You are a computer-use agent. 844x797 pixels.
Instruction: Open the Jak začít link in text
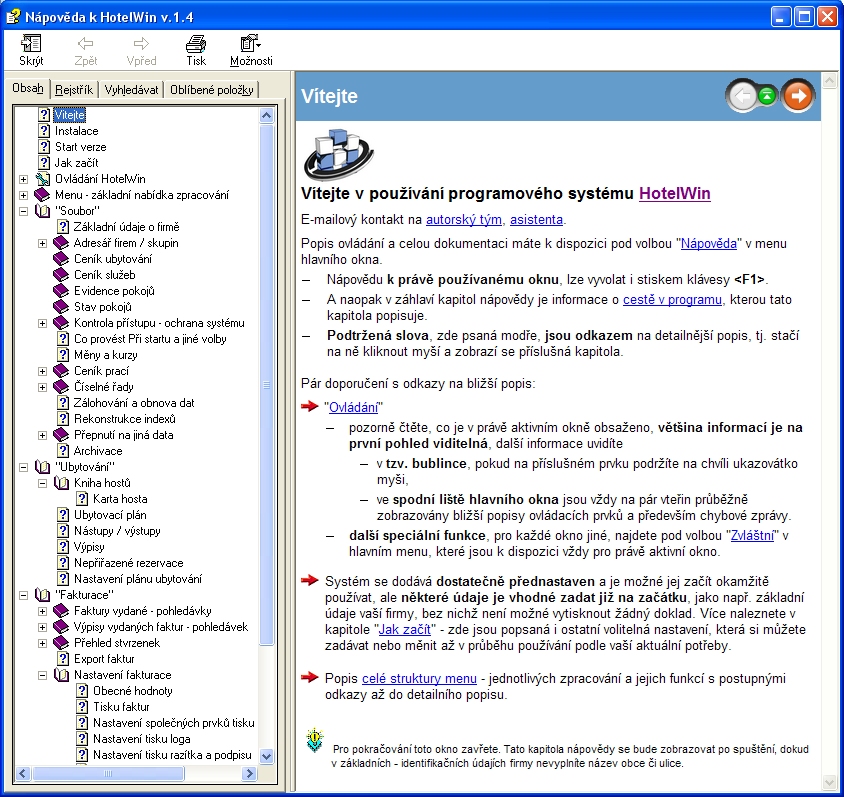(405, 629)
